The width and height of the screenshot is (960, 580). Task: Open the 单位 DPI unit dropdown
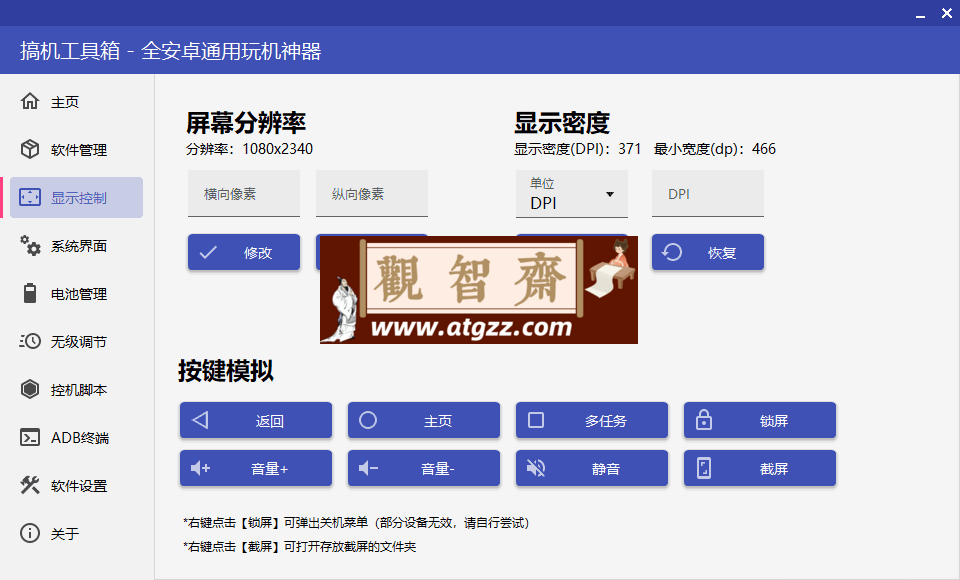point(572,194)
